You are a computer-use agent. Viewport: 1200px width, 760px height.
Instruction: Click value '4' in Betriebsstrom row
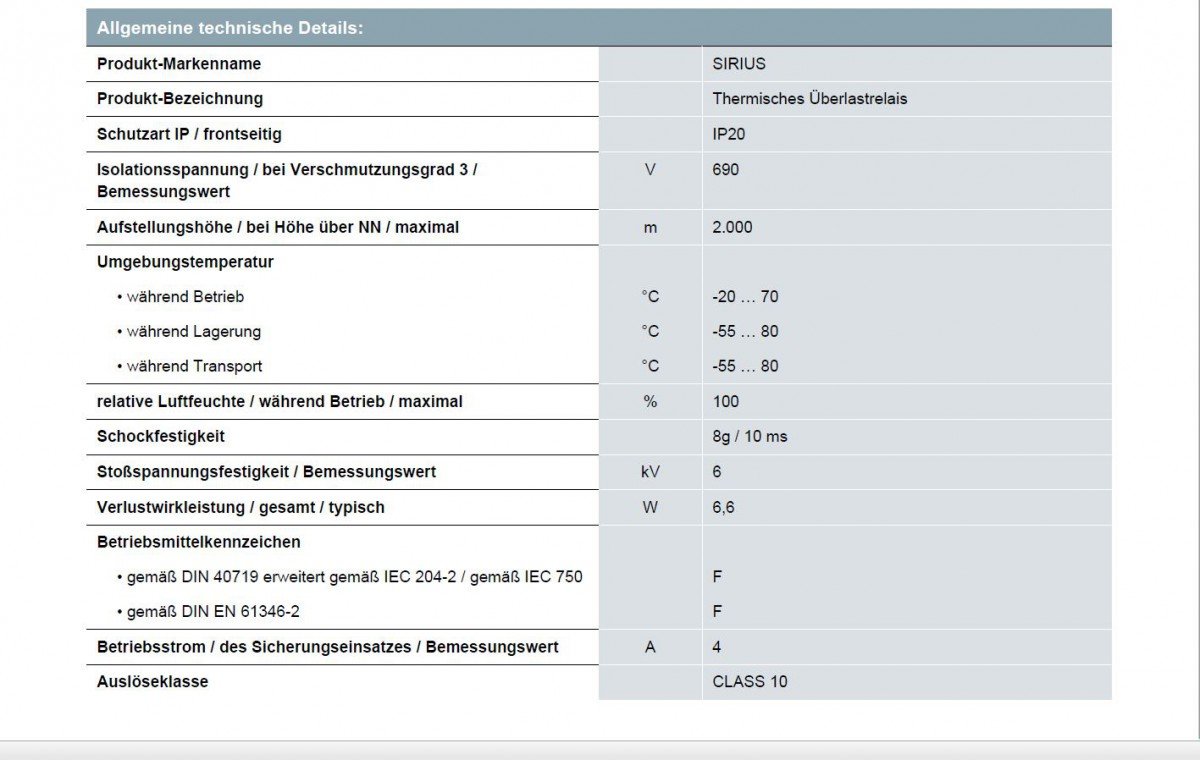[x=717, y=647]
